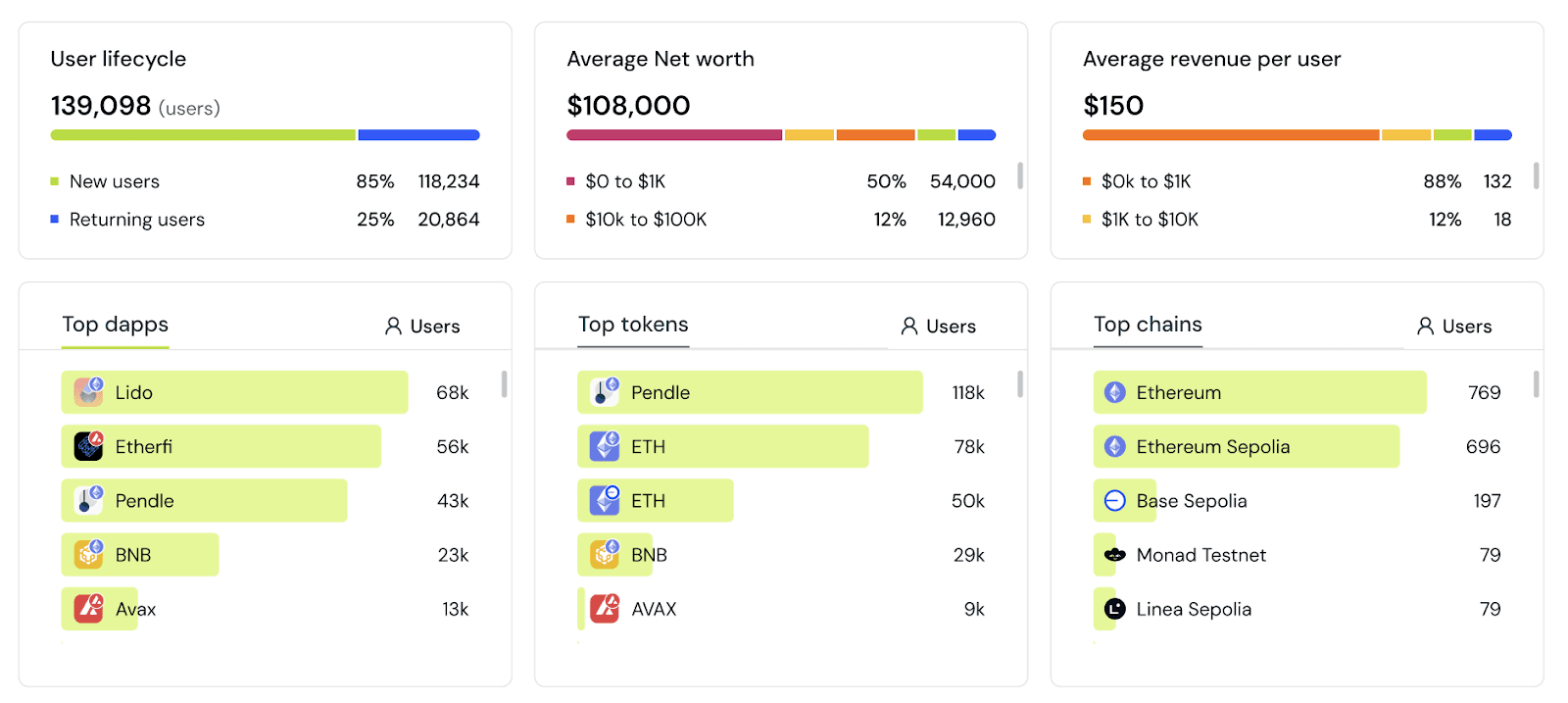Click the Top dapps list scrollbar
The height and width of the screenshot is (703, 1568).
[x=504, y=383]
